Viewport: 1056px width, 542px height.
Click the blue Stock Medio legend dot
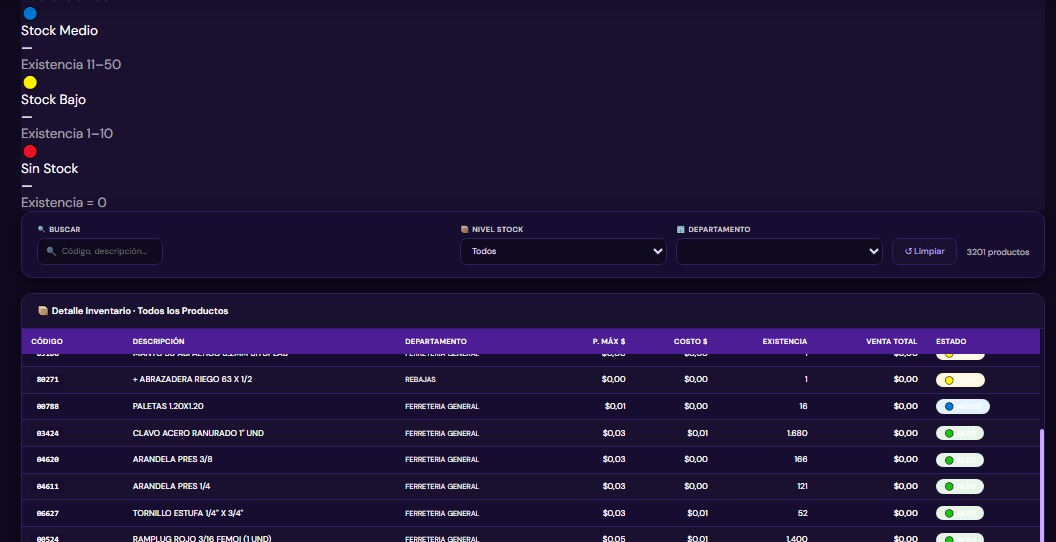(30, 13)
